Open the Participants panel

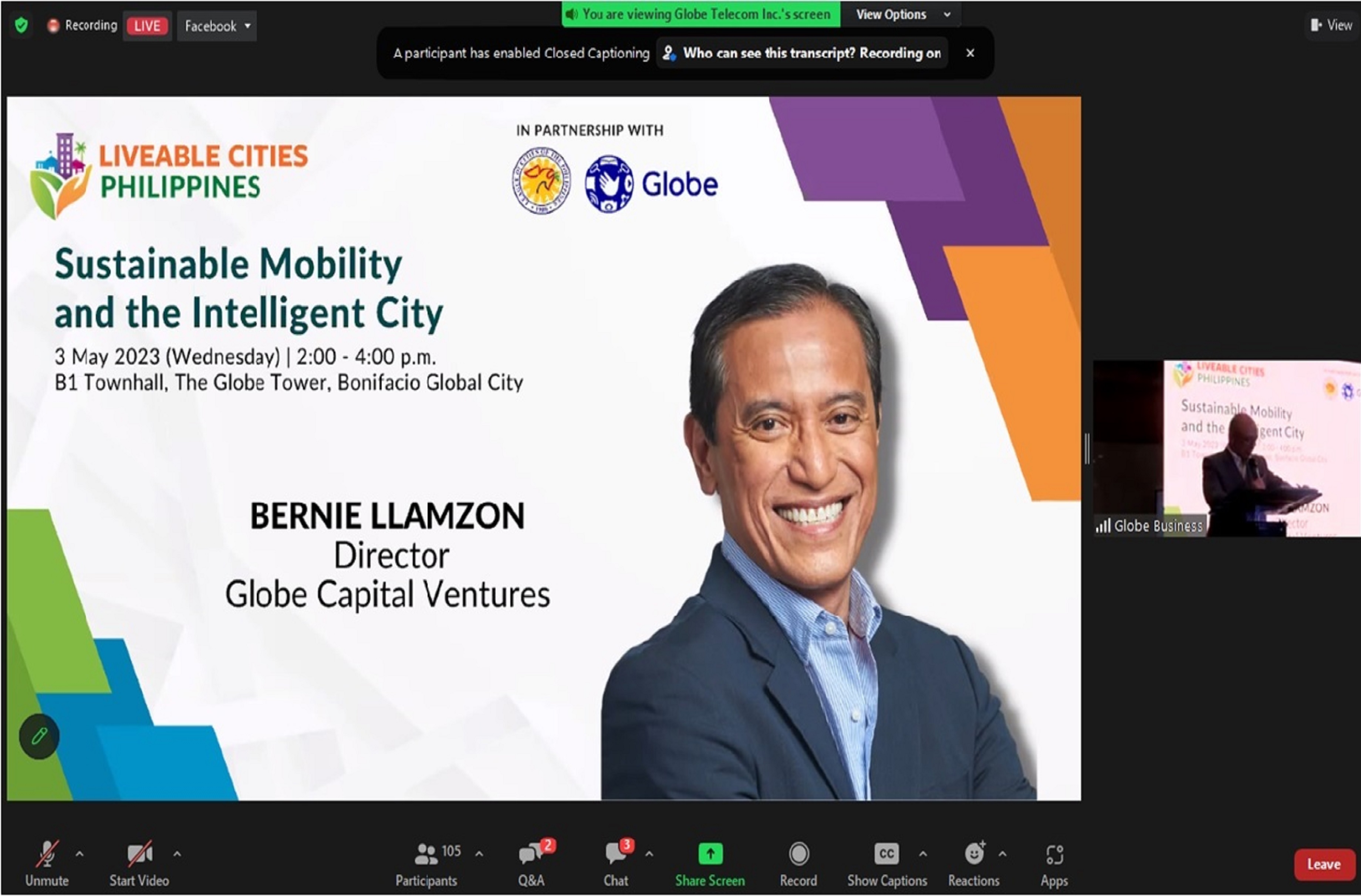[426, 863]
